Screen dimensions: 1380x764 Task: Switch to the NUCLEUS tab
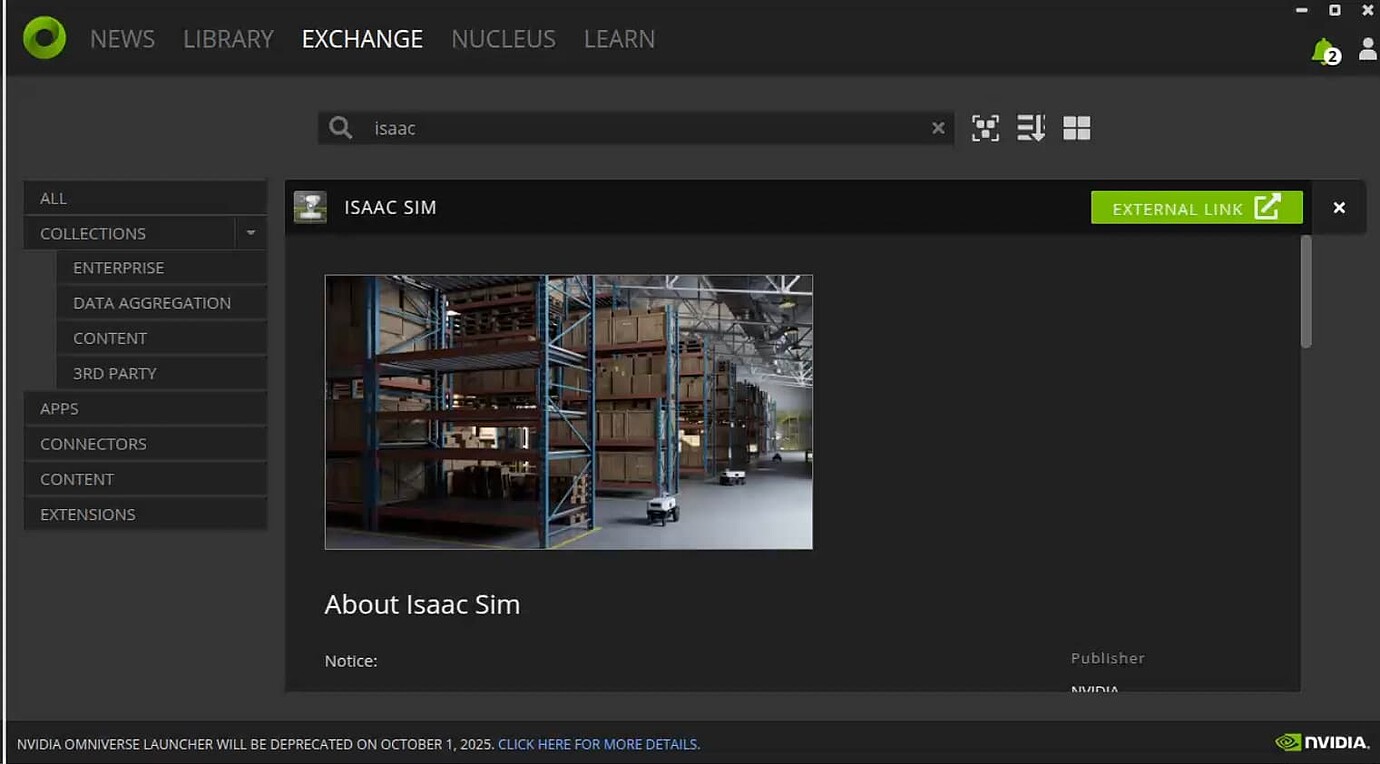pos(503,39)
